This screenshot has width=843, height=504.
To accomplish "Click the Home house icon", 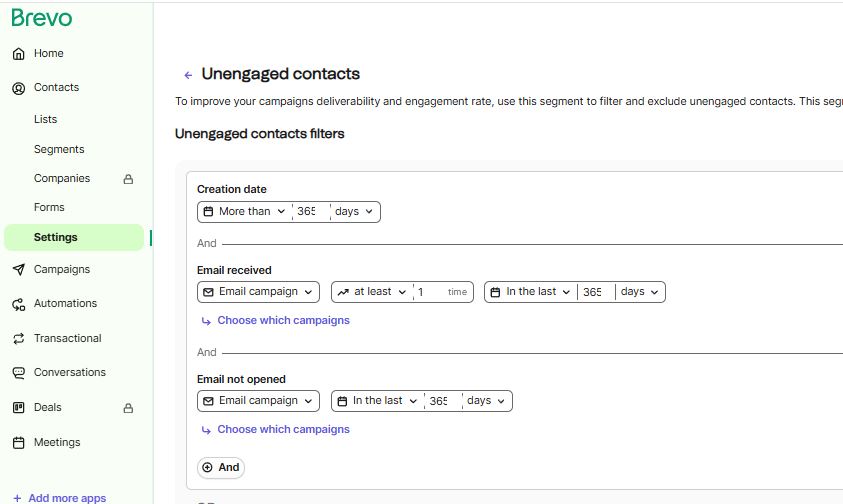I will 18,54.
